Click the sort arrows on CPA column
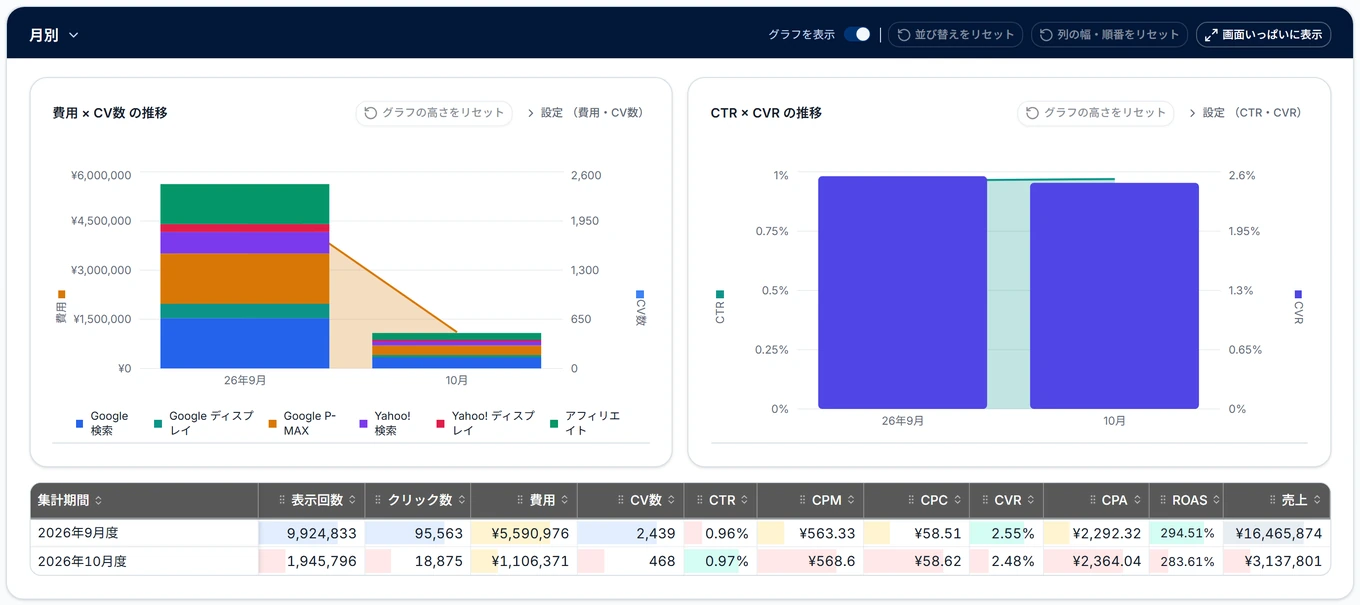The image size is (1360, 605). click(1137, 500)
